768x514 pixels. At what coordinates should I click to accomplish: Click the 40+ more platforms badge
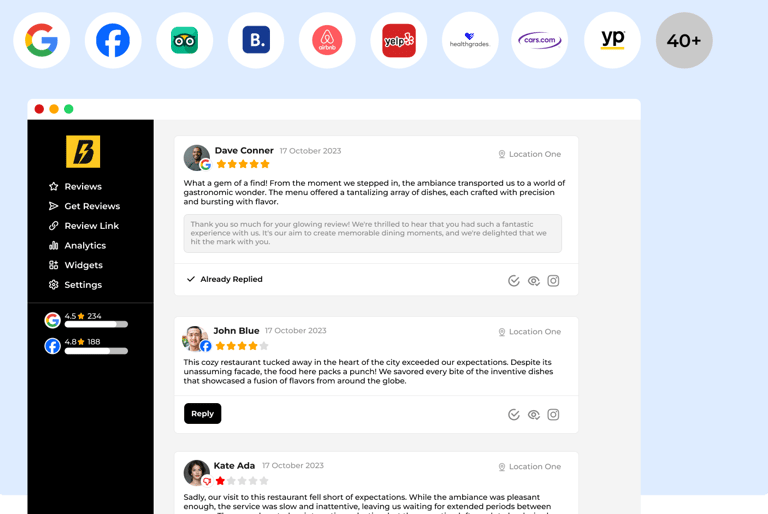pyautogui.click(x=684, y=40)
